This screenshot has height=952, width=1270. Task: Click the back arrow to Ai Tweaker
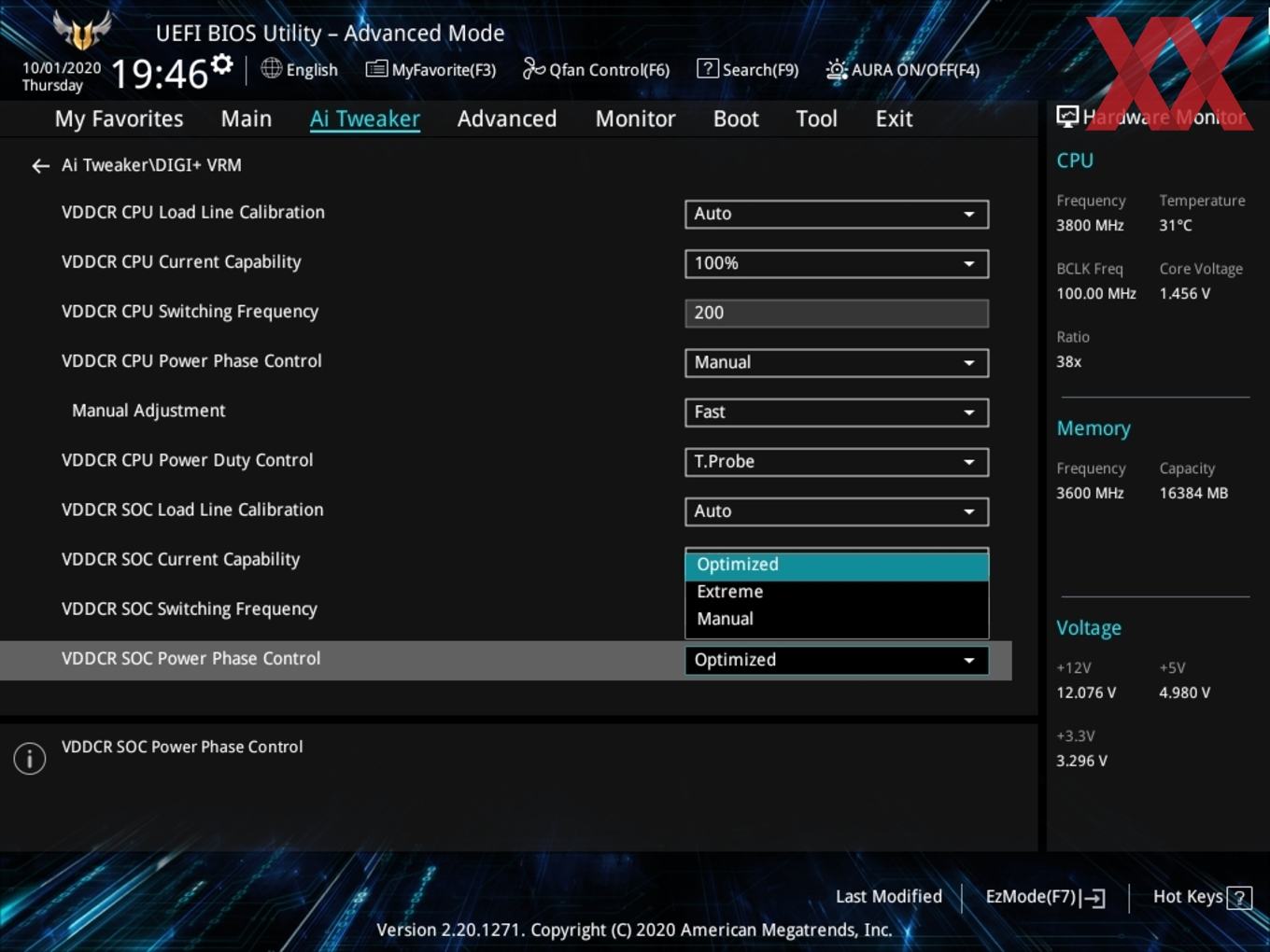tap(40, 165)
